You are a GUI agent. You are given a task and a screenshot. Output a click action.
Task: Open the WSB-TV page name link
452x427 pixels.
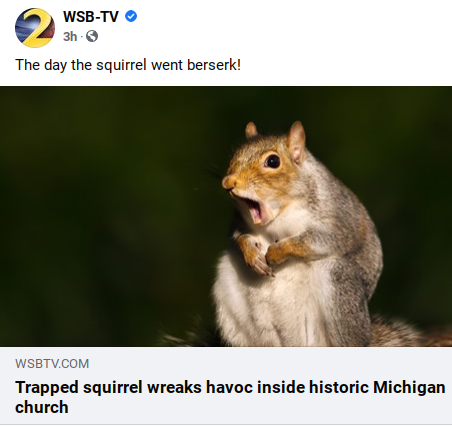point(91,16)
